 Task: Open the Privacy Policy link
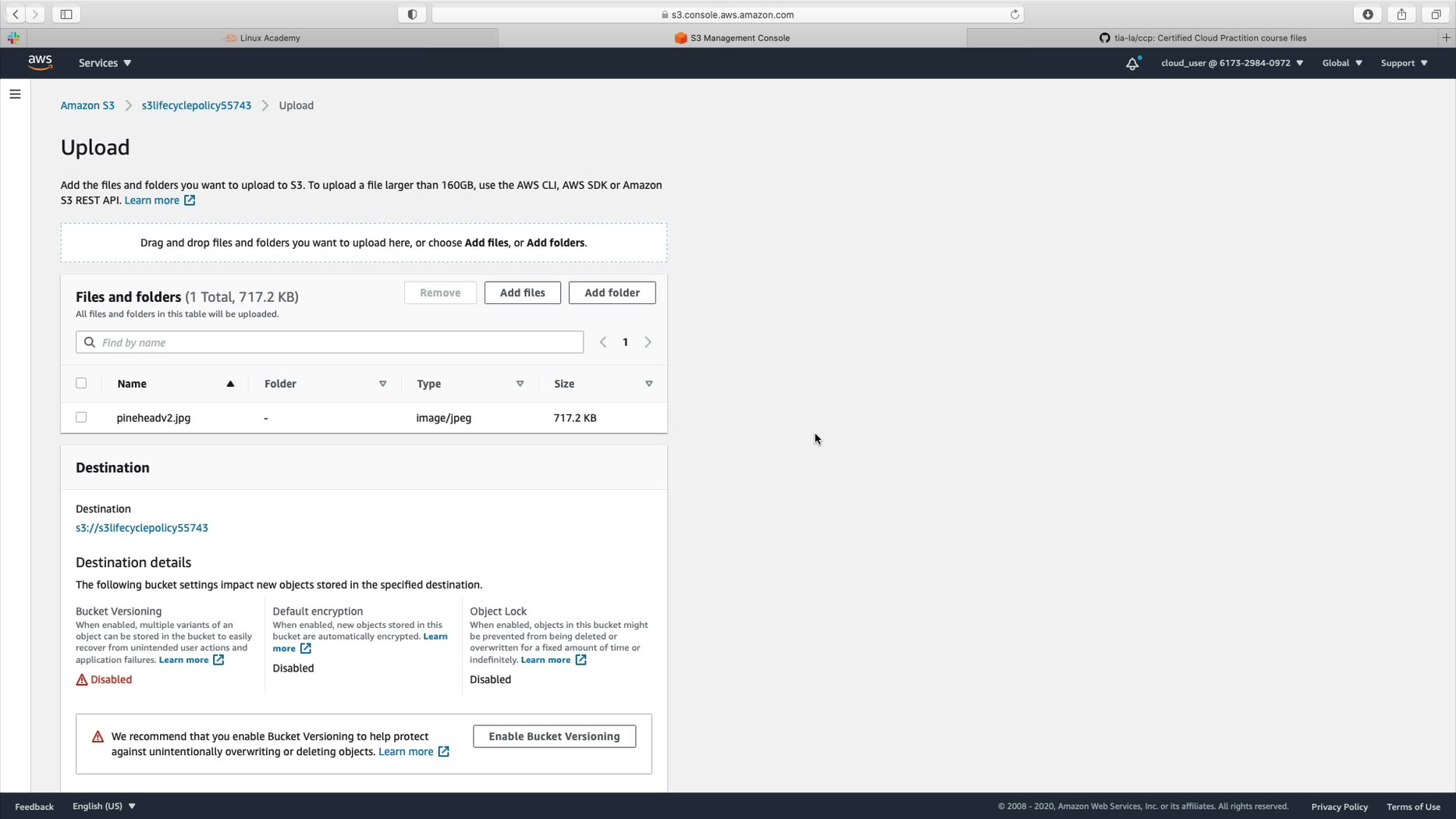point(1340,807)
